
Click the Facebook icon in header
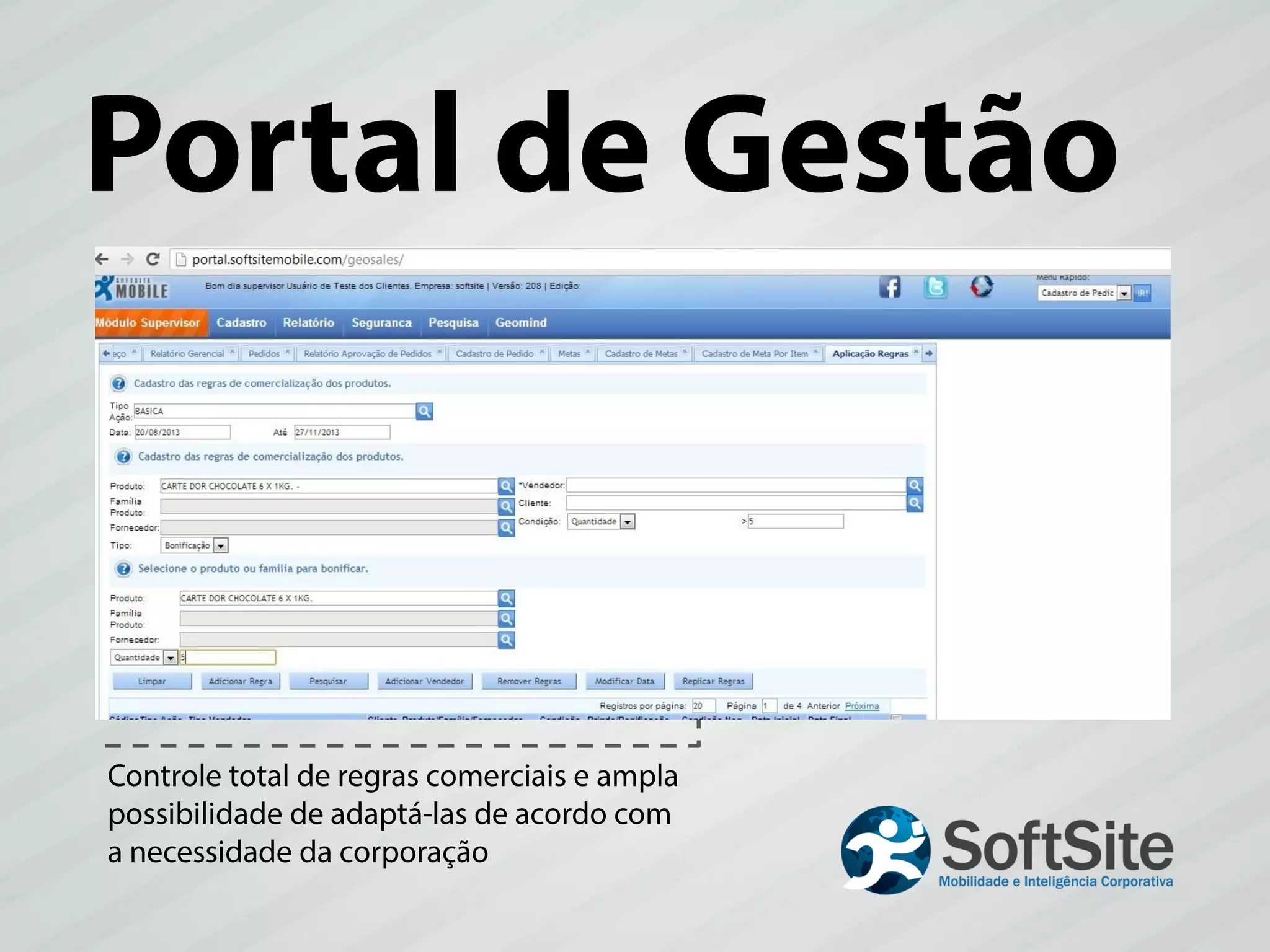[x=890, y=288]
